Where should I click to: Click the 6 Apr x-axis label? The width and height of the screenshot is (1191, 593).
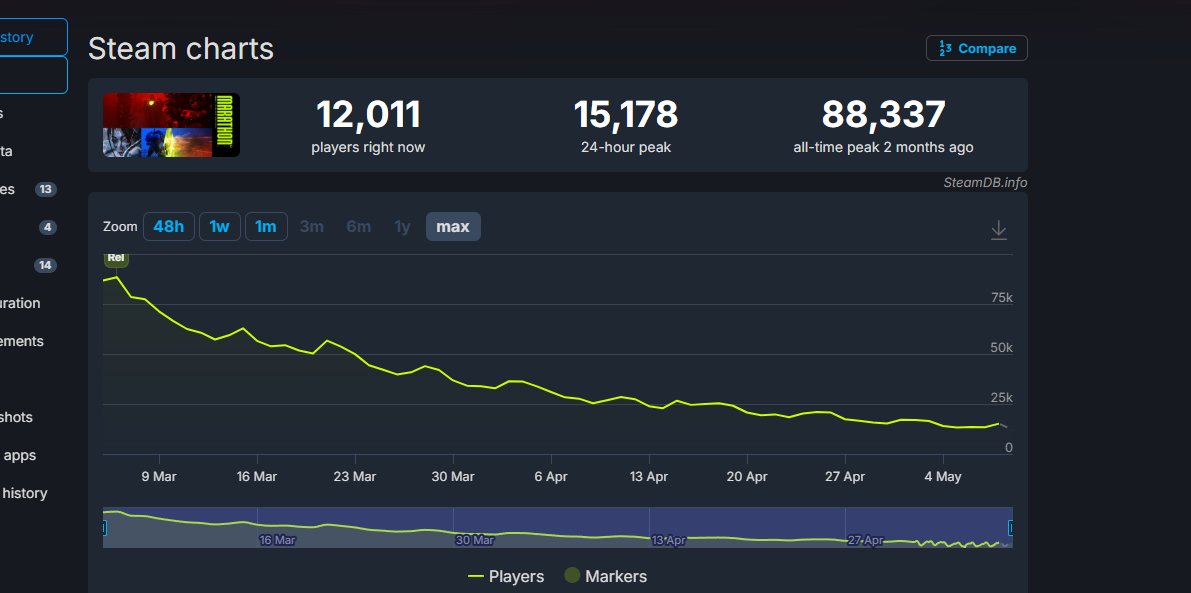click(x=551, y=477)
